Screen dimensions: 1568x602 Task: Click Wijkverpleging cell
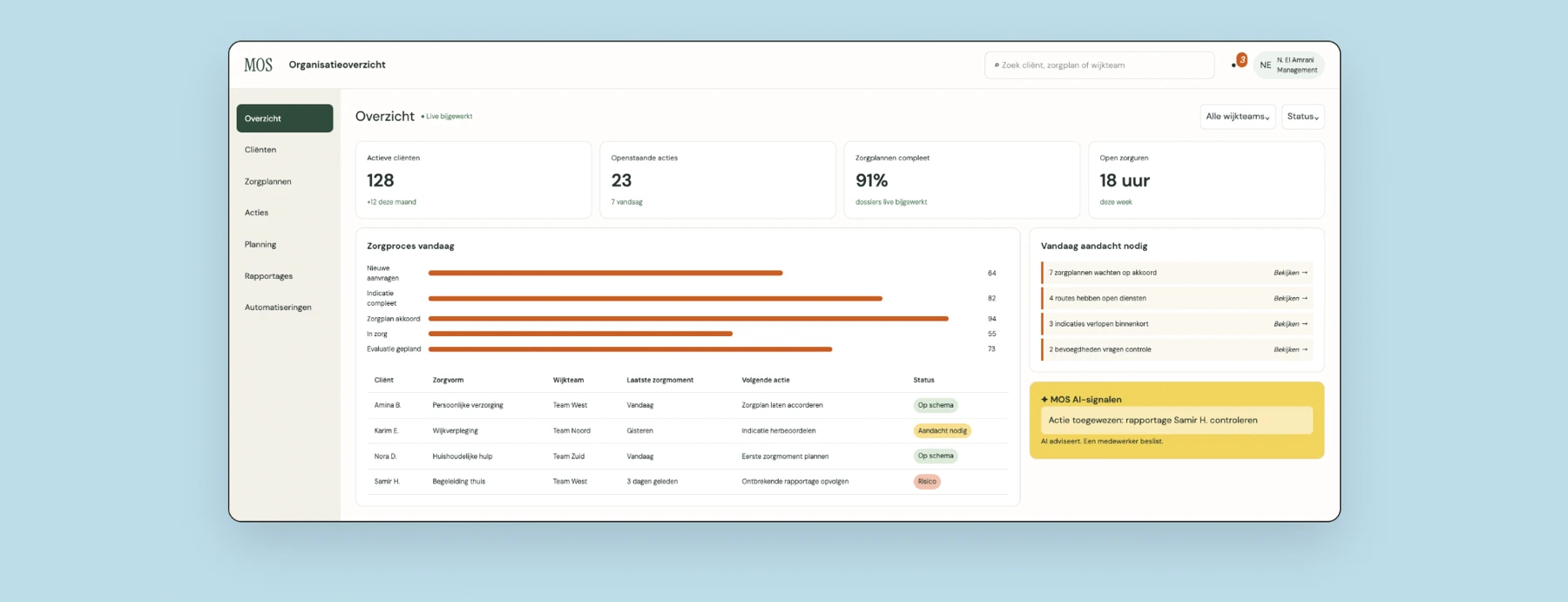pyautogui.click(x=455, y=430)
